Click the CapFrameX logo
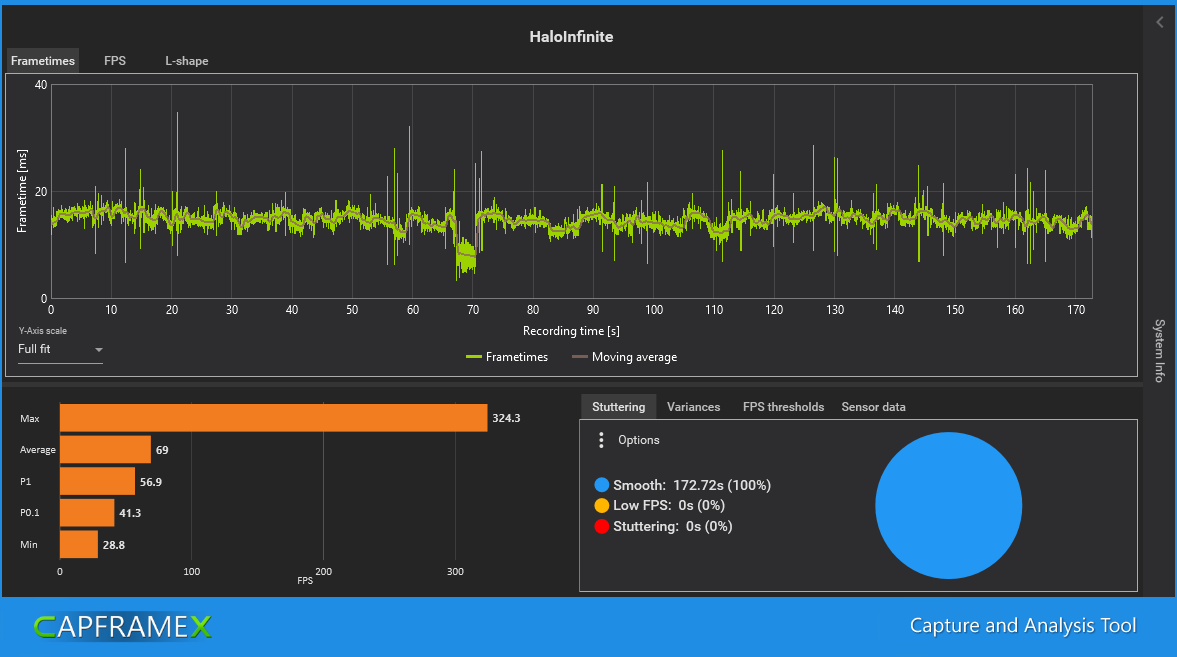Viewport: 1177px width, 657px height. click(x=123, y=627)
